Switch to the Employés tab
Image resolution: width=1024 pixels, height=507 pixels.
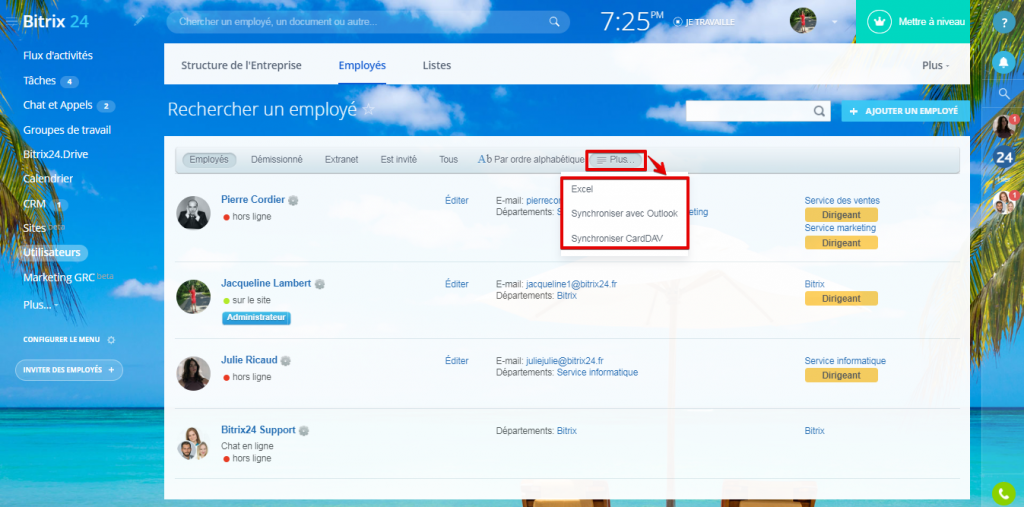point(362,65)
